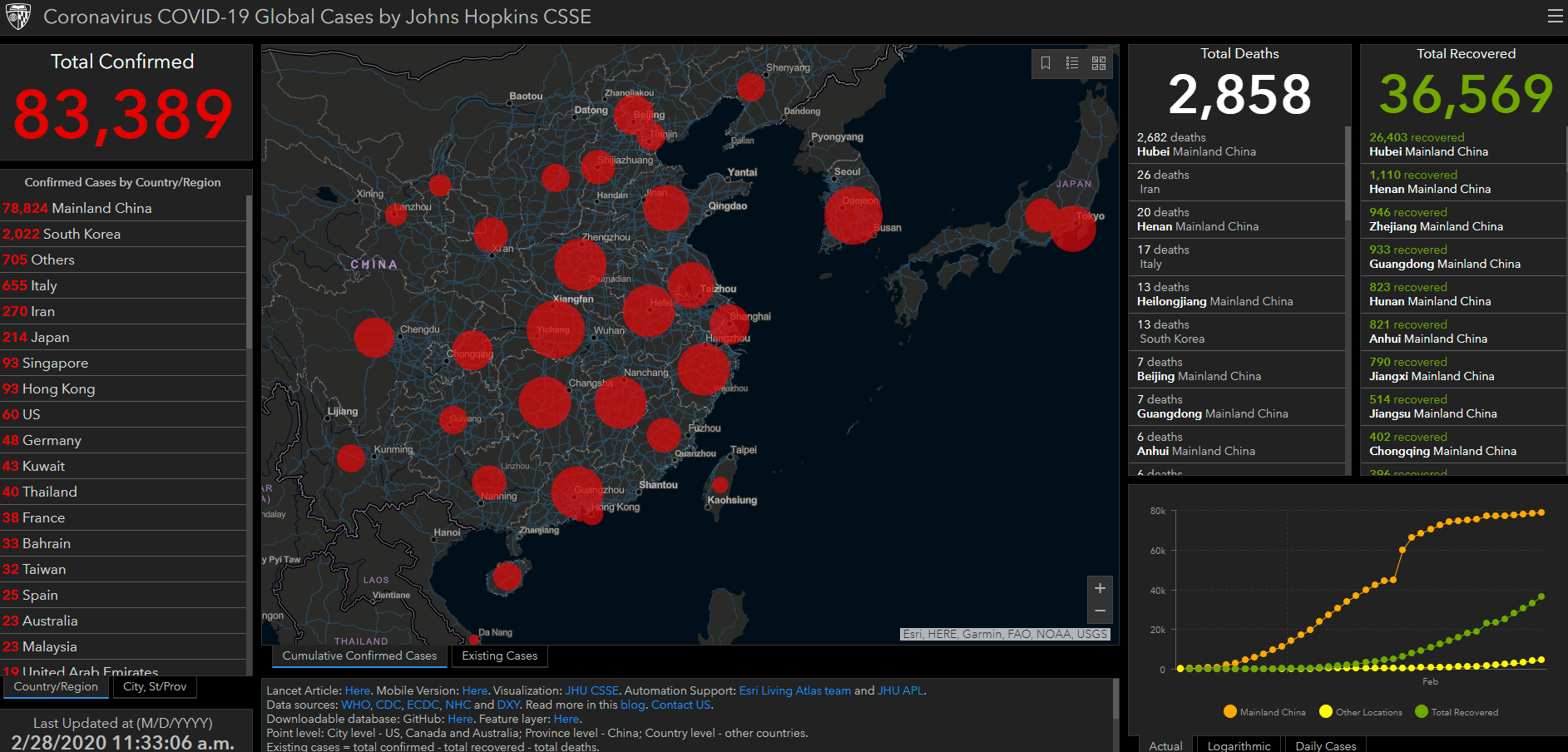The height and width of the screenshot is (752, 1568).
Task: Select the Cumulative Confirmed Cases tab
Action: pos(359,656)
